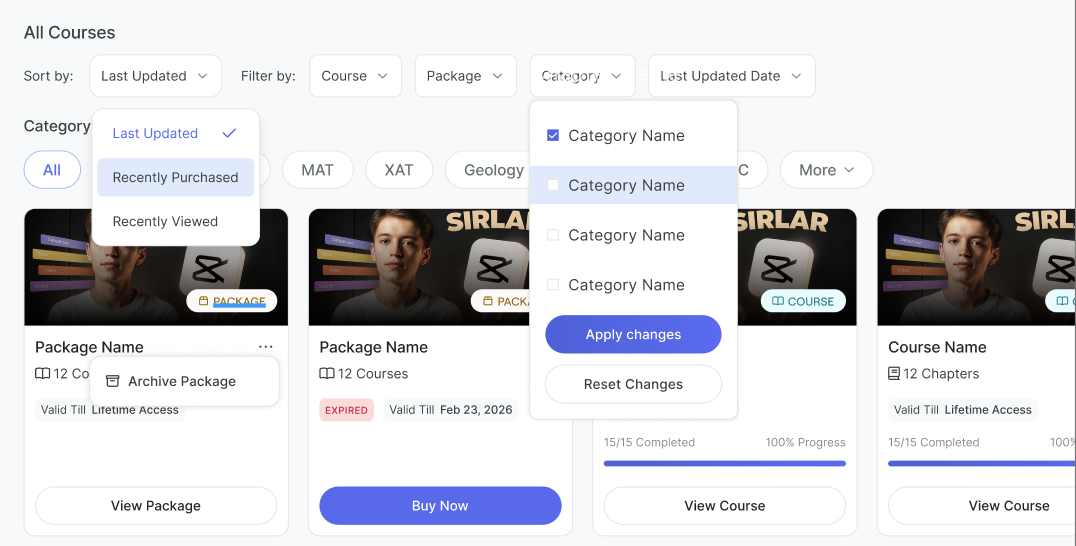Choose Recently Viewed from sort menu
Screen dimensions: 1076x546
coord(165,221)
